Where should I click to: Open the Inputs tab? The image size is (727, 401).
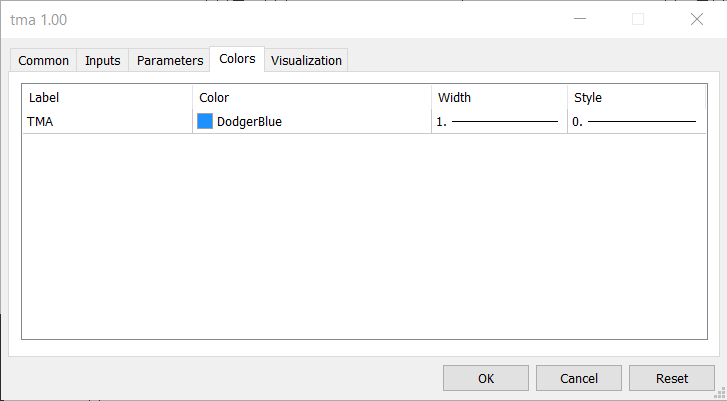[102, 60]
